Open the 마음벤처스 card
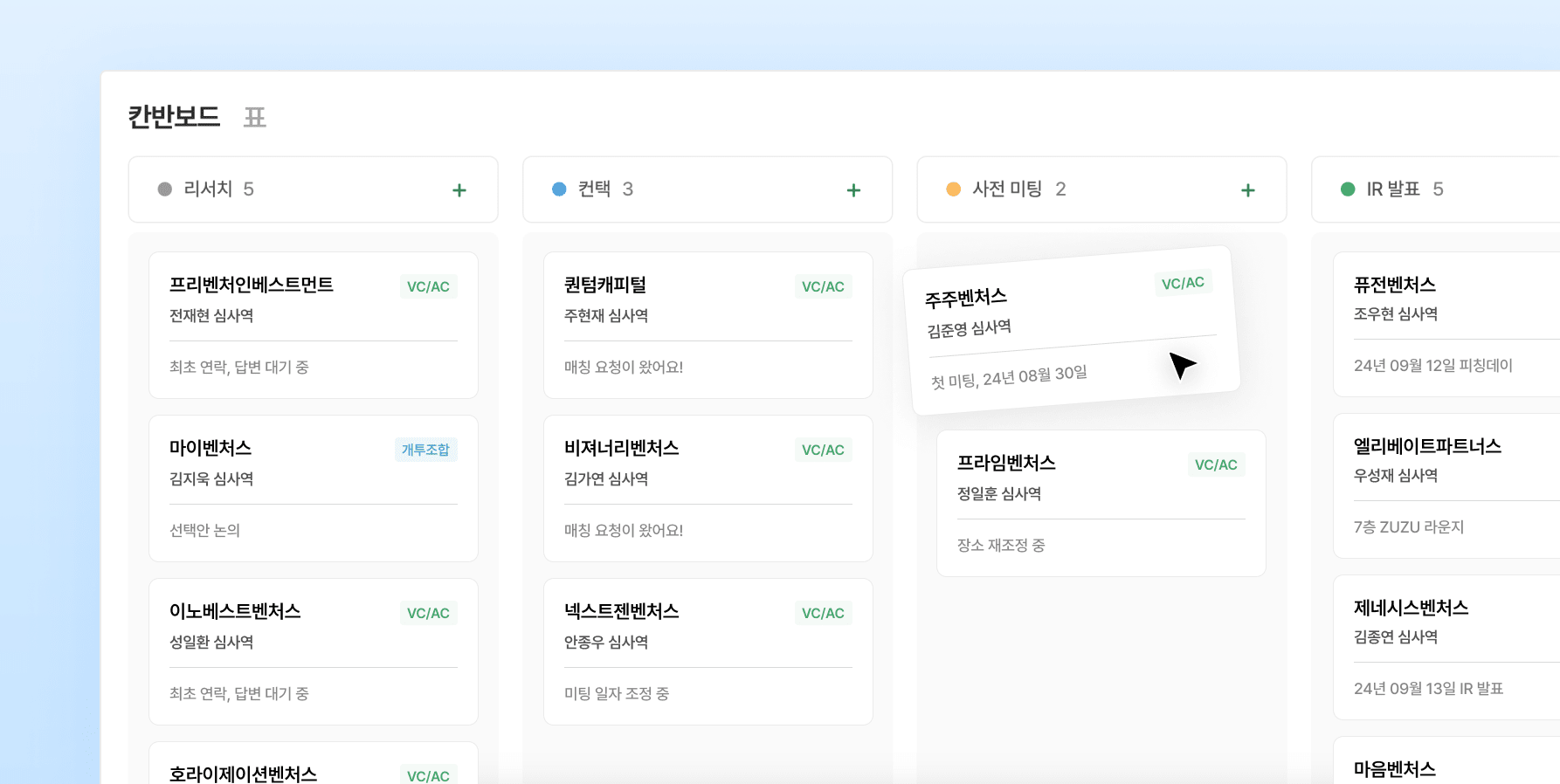Viewport: 1560px width, 784px height. (x=1446, y=760)
